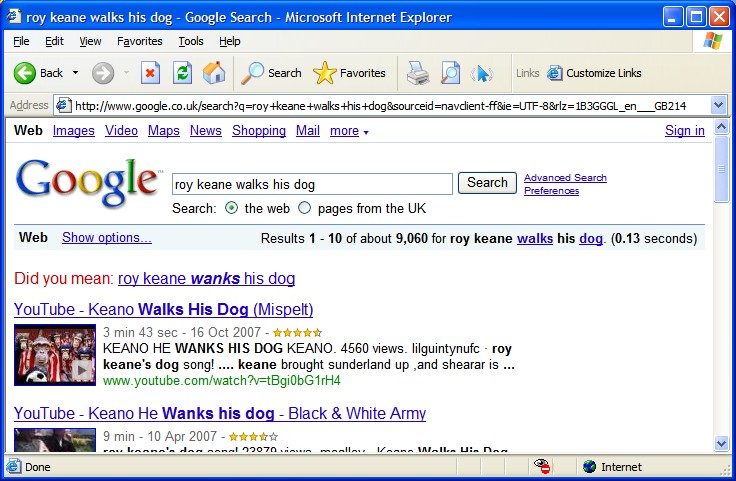Open 'Keano Walks His Dog (Mispelt)' result

163,309
